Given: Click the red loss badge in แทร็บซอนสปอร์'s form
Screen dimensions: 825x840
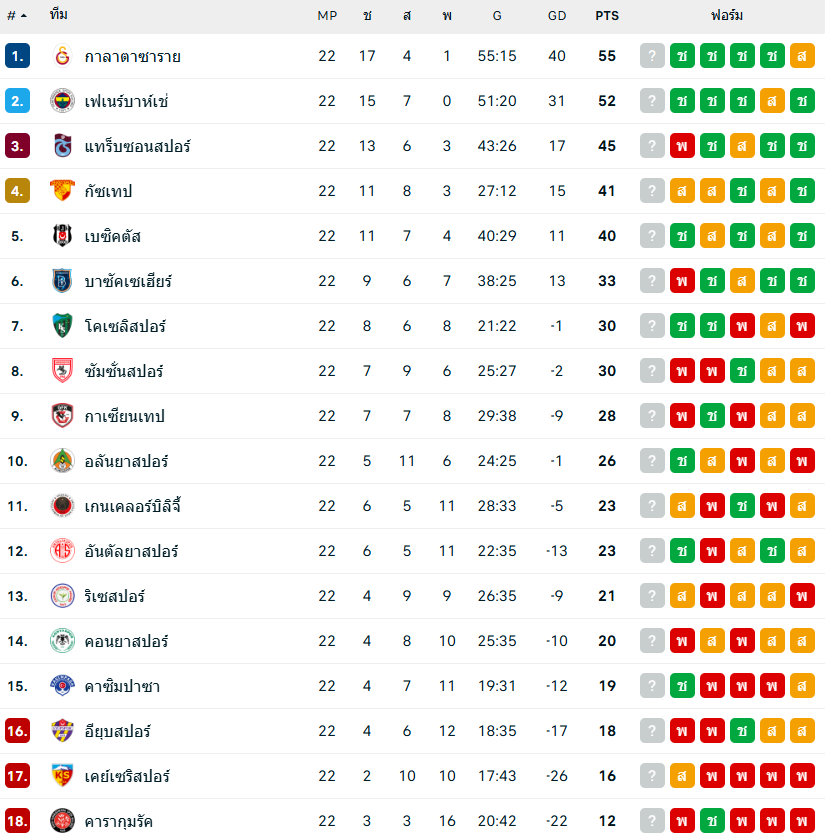Looking at the screenshot, I should point(682,146).
